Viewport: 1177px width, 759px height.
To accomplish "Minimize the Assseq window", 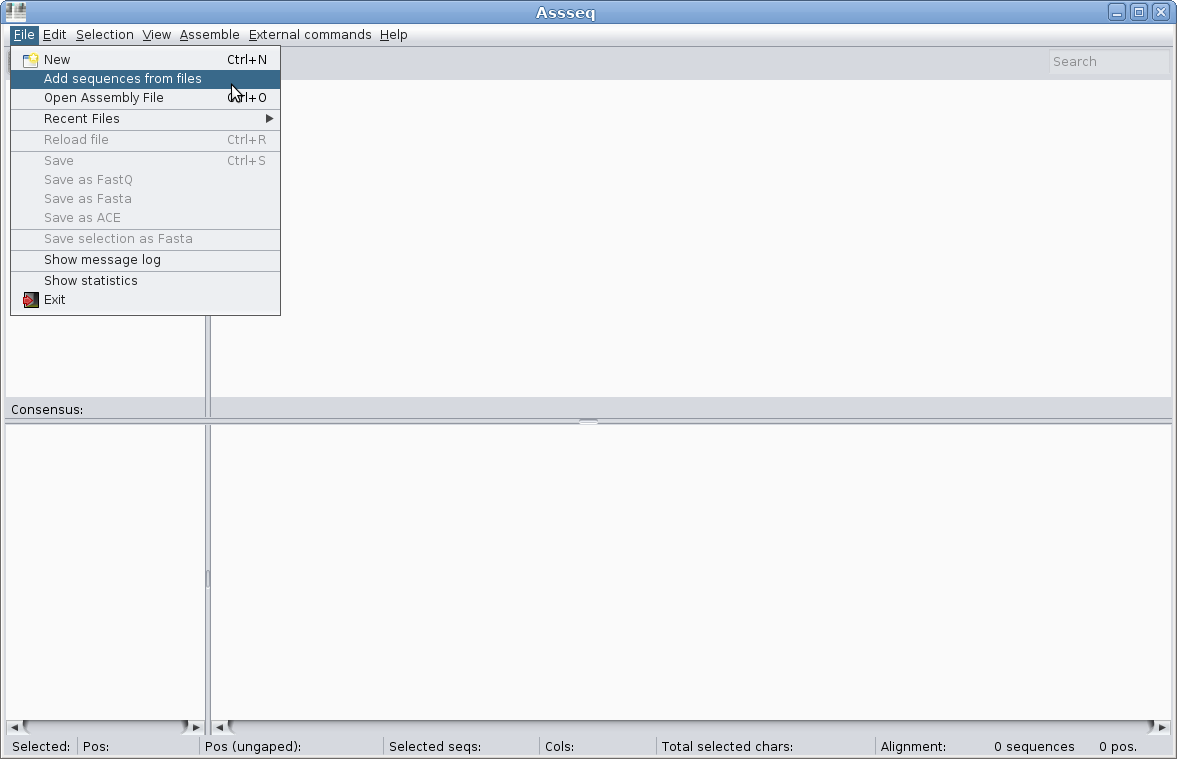I will pos(1117,12).
